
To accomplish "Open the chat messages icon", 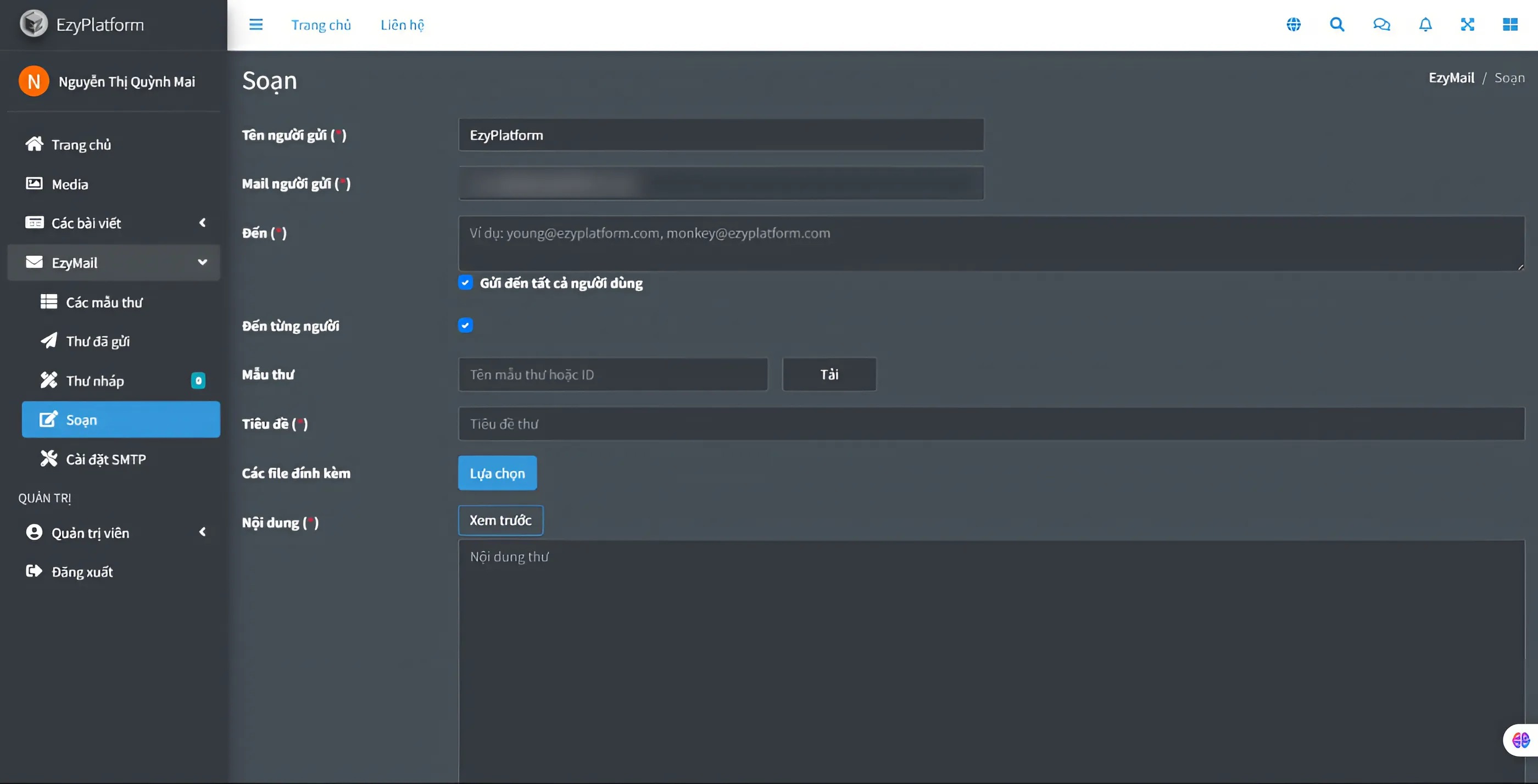I will click(1381, 25).
